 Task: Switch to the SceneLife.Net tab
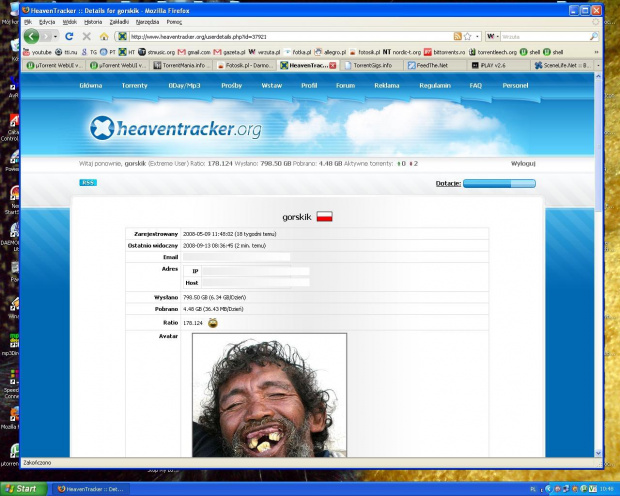(x=562, y=65)
